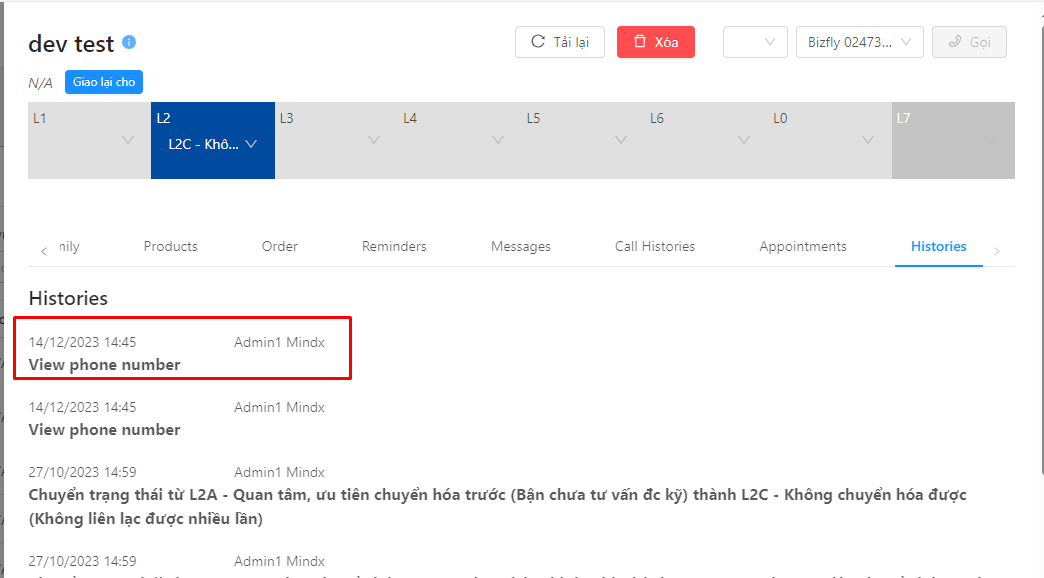Click the Giao lại cho button
1044x578 pixels.
pos(104,82)
